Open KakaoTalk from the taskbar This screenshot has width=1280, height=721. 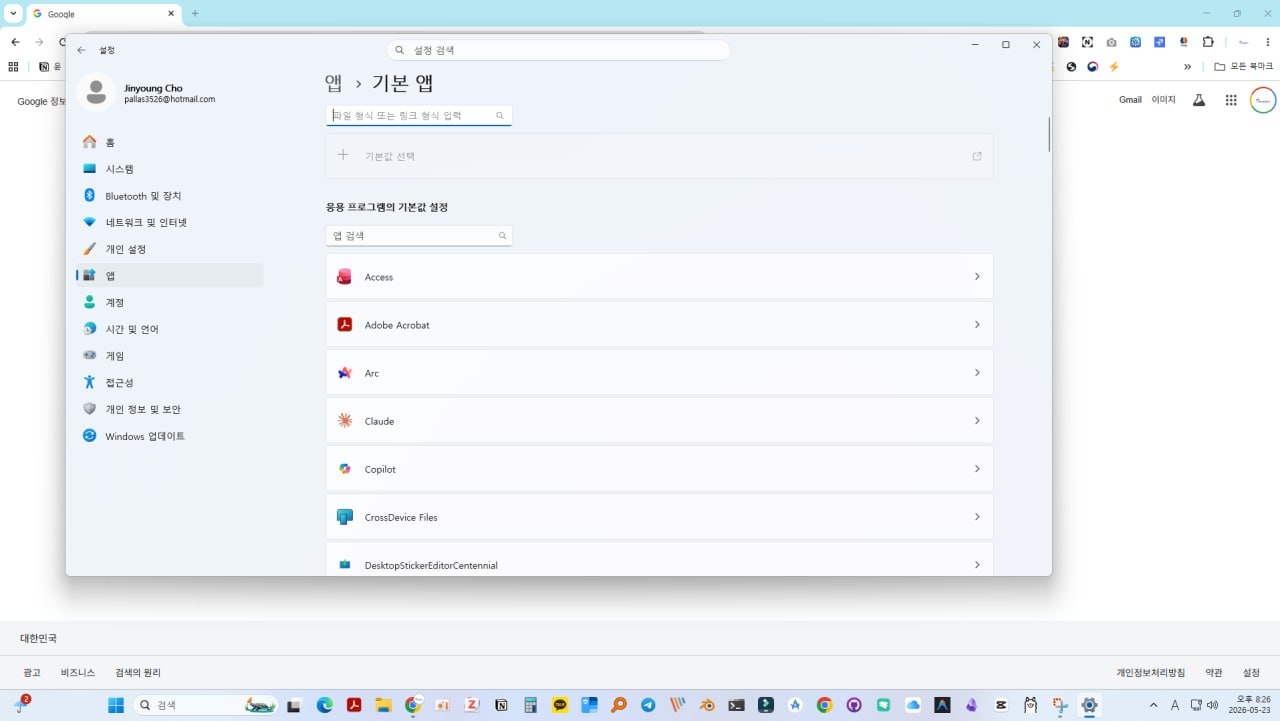560,705
